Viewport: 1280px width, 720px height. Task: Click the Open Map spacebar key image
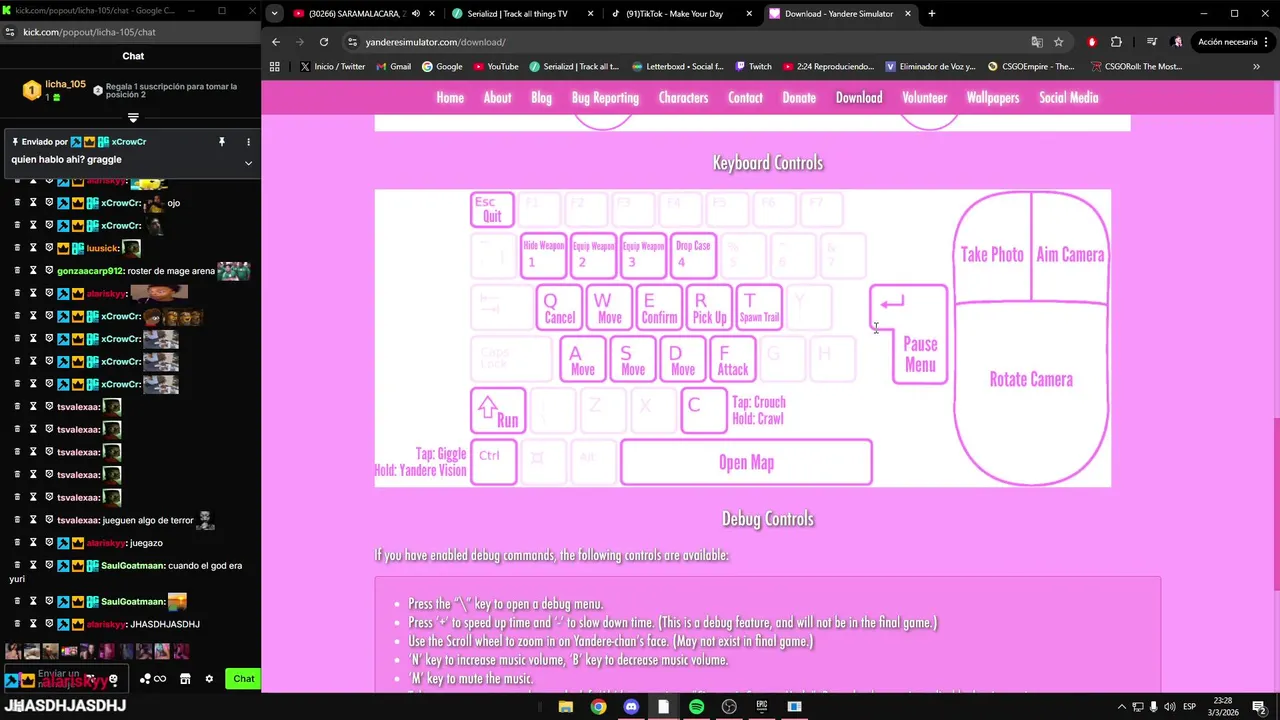click(x=746, y=462)
